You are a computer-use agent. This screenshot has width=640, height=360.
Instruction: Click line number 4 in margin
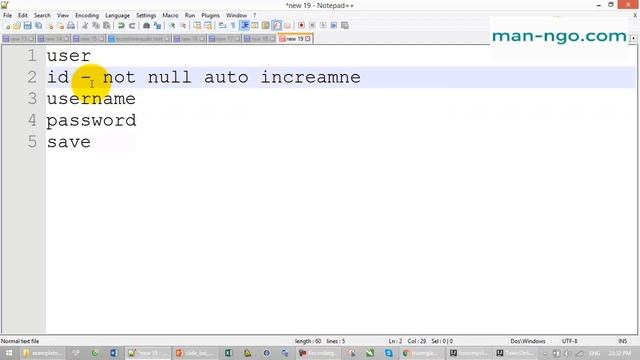tap(32, 120)
